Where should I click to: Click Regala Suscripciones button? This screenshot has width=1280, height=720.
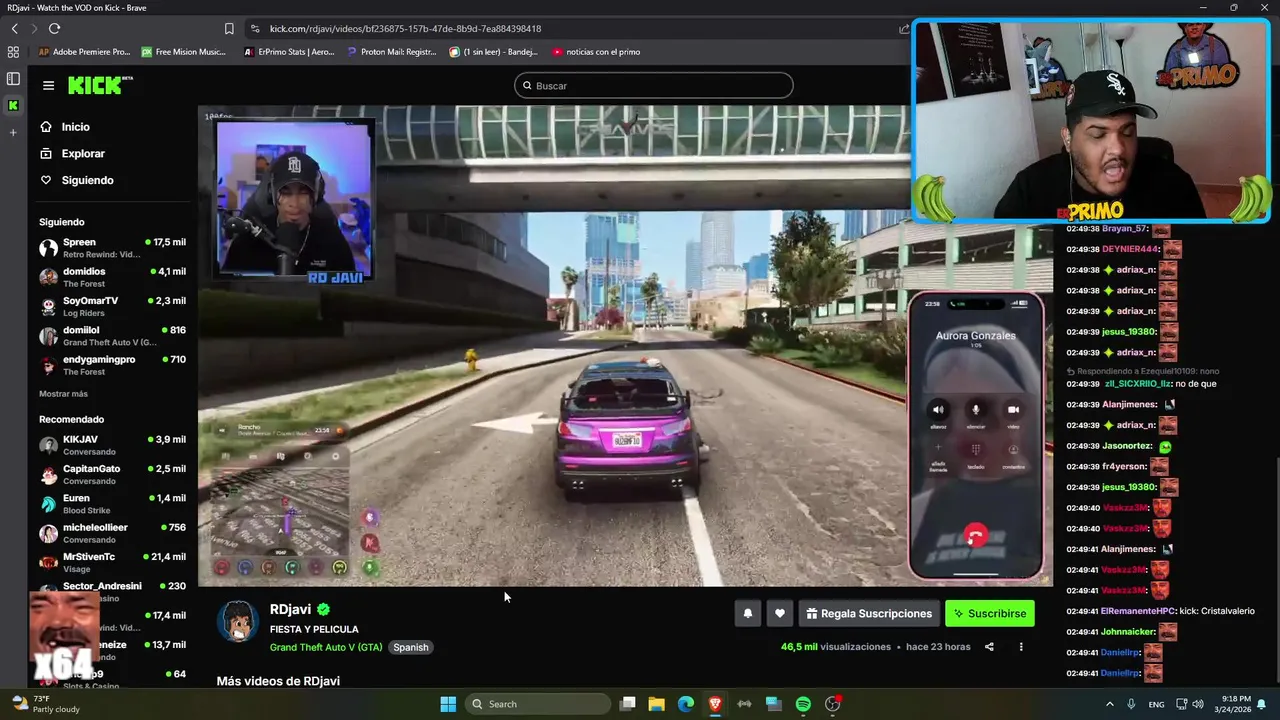[869, 614]
